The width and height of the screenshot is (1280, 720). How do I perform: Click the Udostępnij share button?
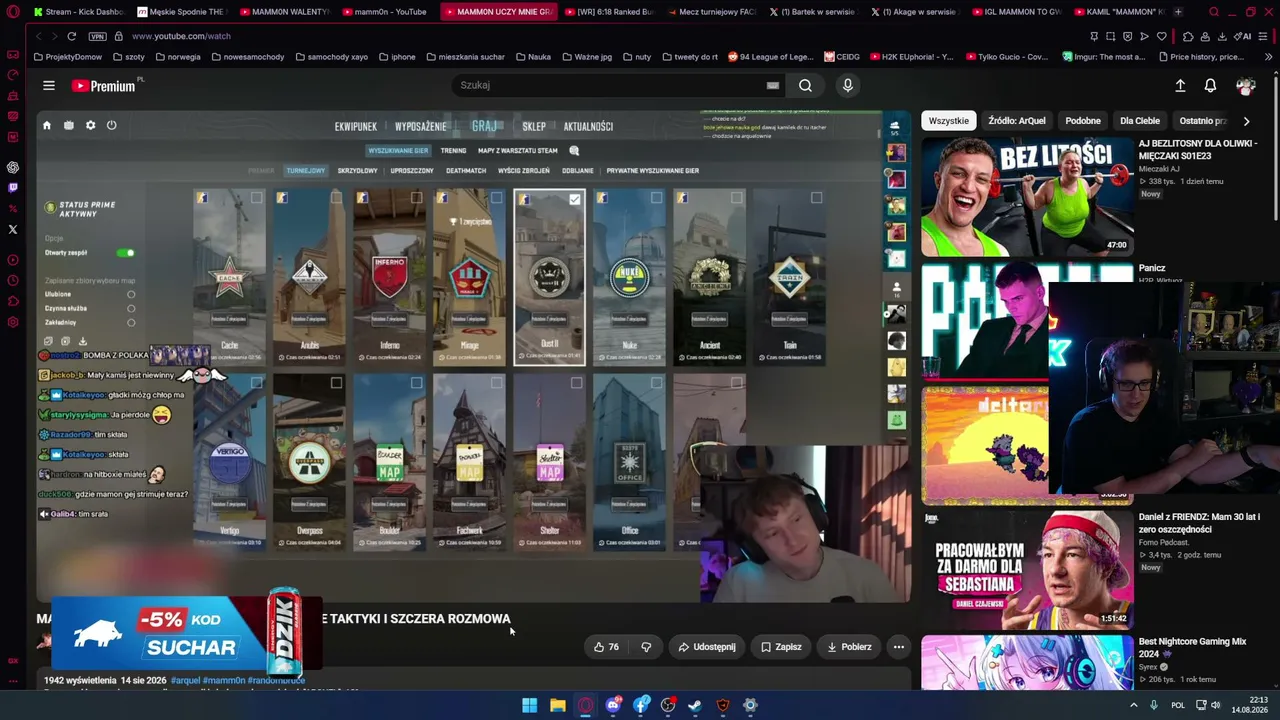tap(707, 647)
